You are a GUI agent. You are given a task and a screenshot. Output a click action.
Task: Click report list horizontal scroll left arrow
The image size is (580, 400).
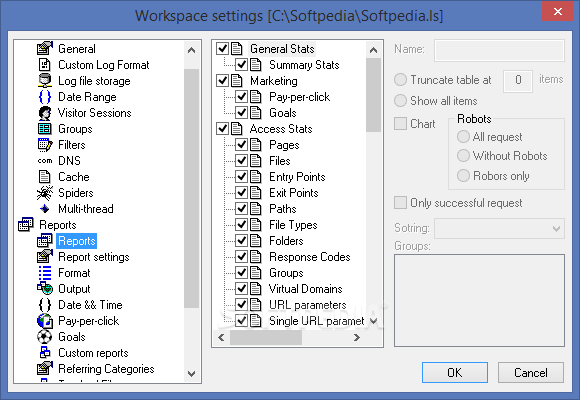click(x=221, y=337)
